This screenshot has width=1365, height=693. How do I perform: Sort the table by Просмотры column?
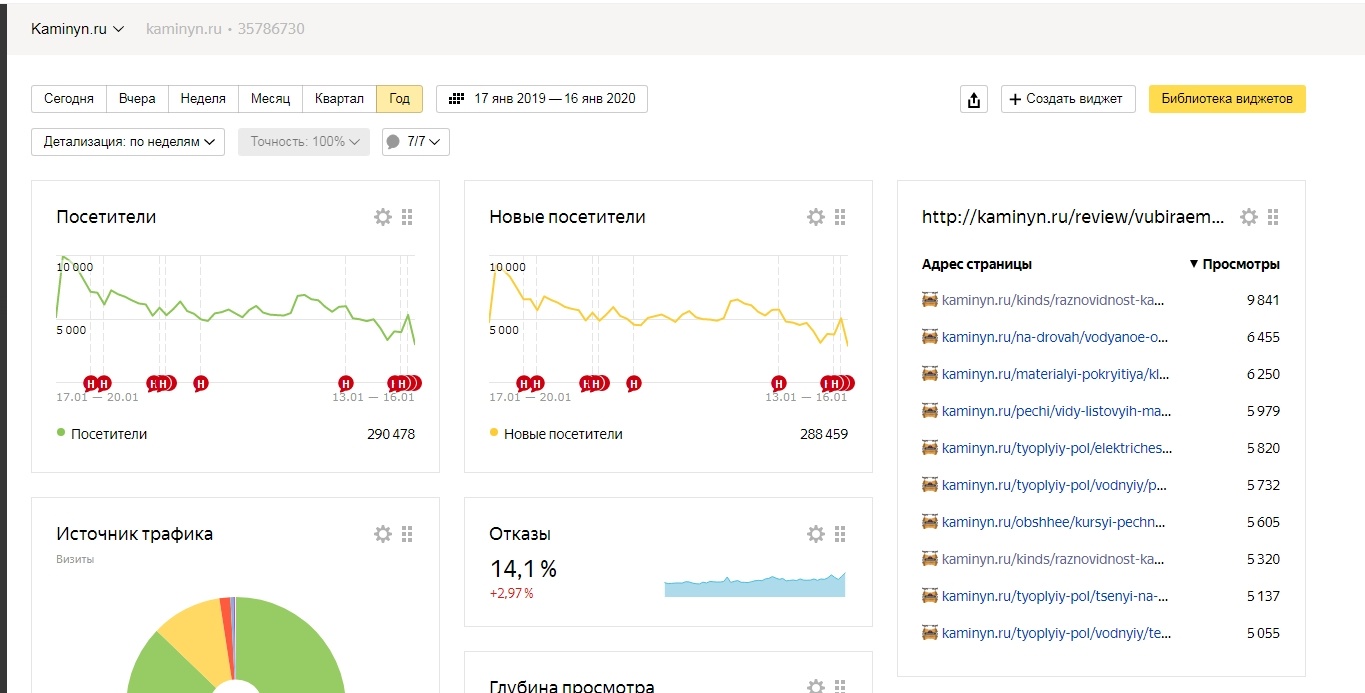(x=1234, y=265)
